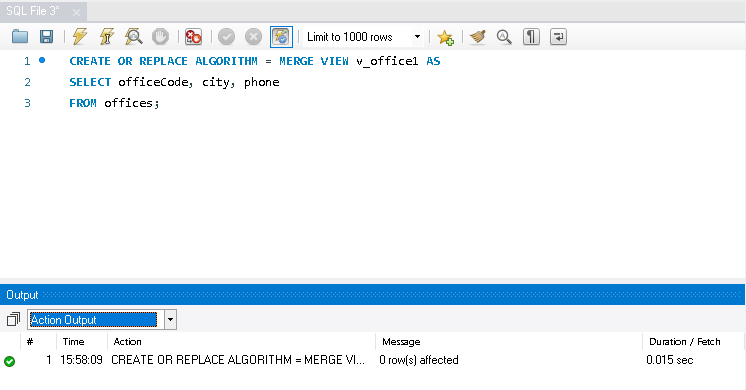Run EXPLAIN on current statement

[x=134, y=37]
